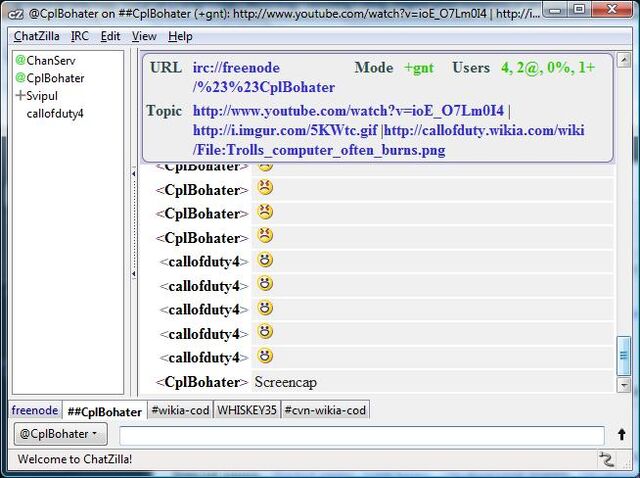Screen dimensions: 640x478
Task: Switch to the ##CplBohater tab
Action: 104,411
